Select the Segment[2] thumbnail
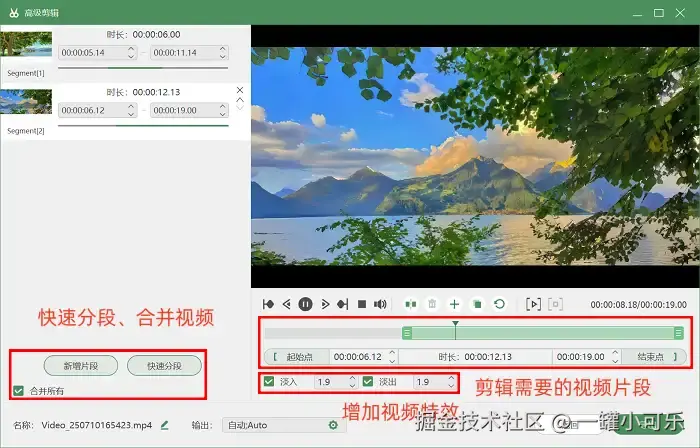This screenshot has height=448, width=700. click(26, 101)
